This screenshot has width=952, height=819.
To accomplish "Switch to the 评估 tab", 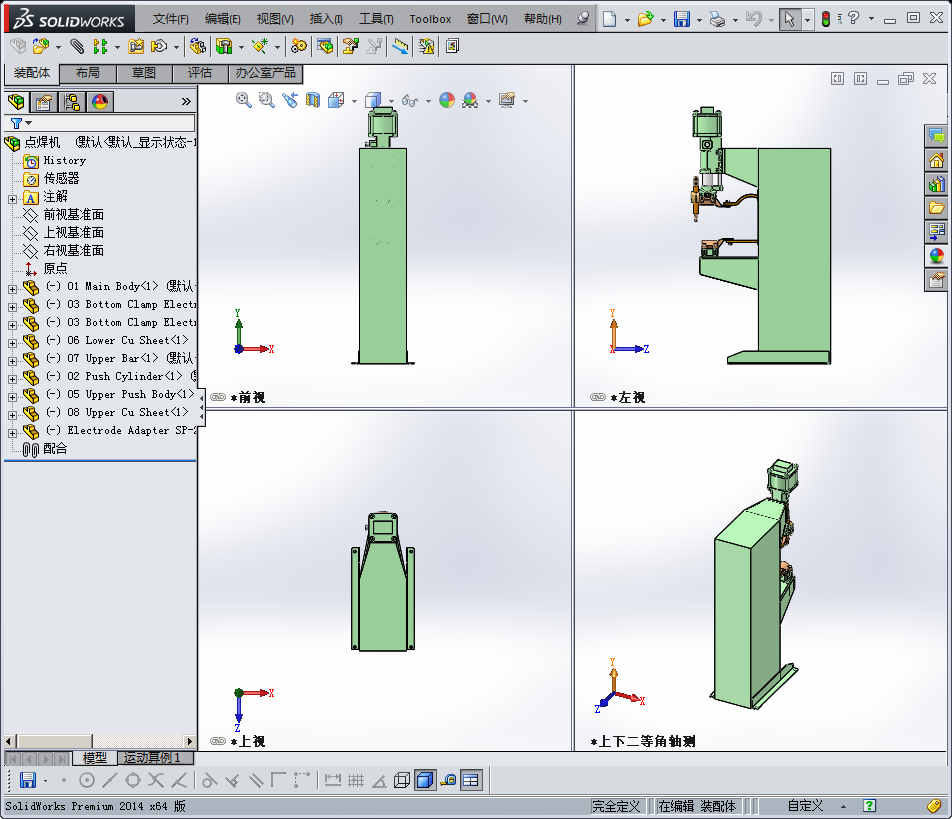I will pos(200,73).
